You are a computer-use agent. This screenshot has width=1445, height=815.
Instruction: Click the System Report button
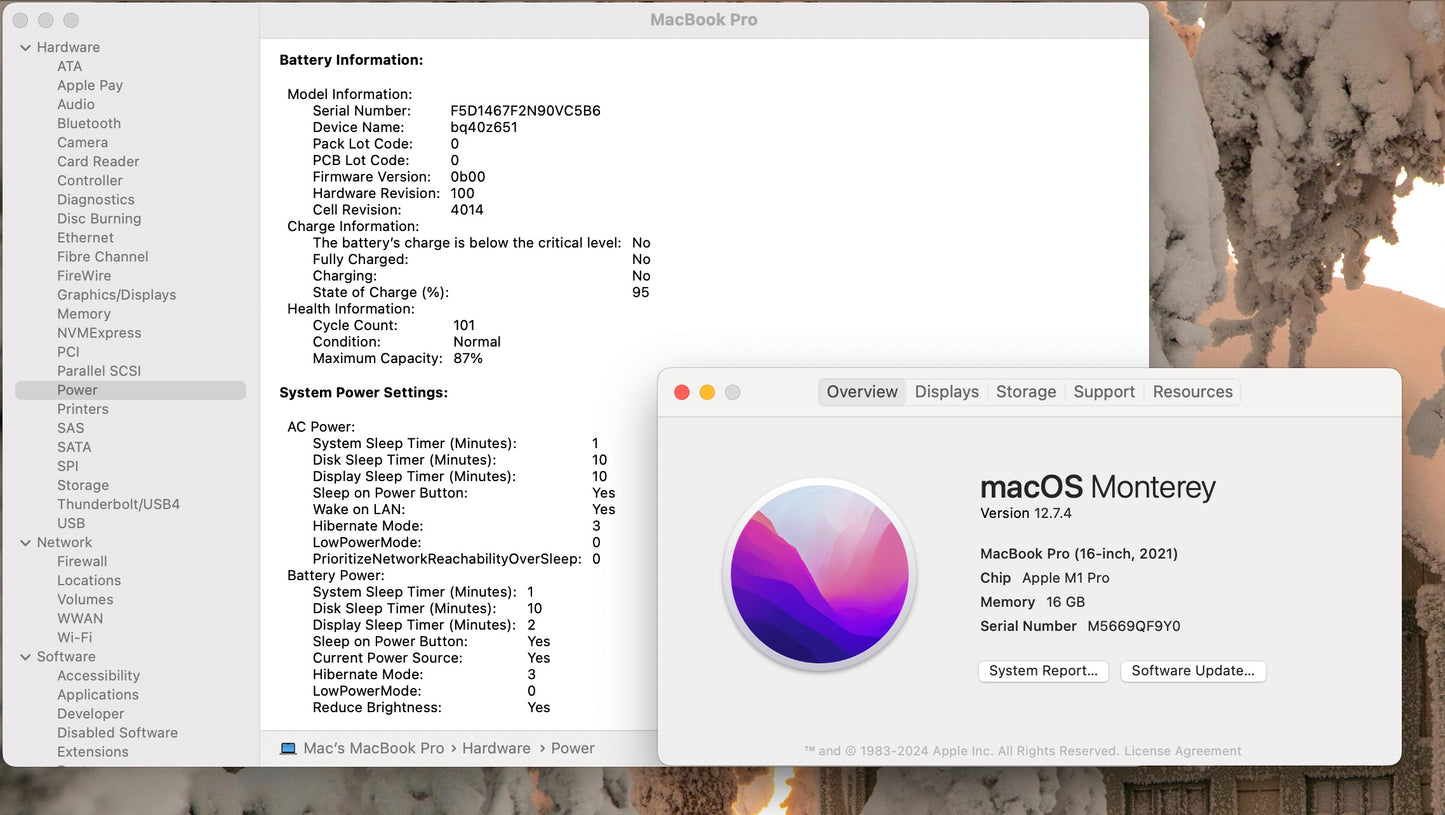tap(1042, 671)
